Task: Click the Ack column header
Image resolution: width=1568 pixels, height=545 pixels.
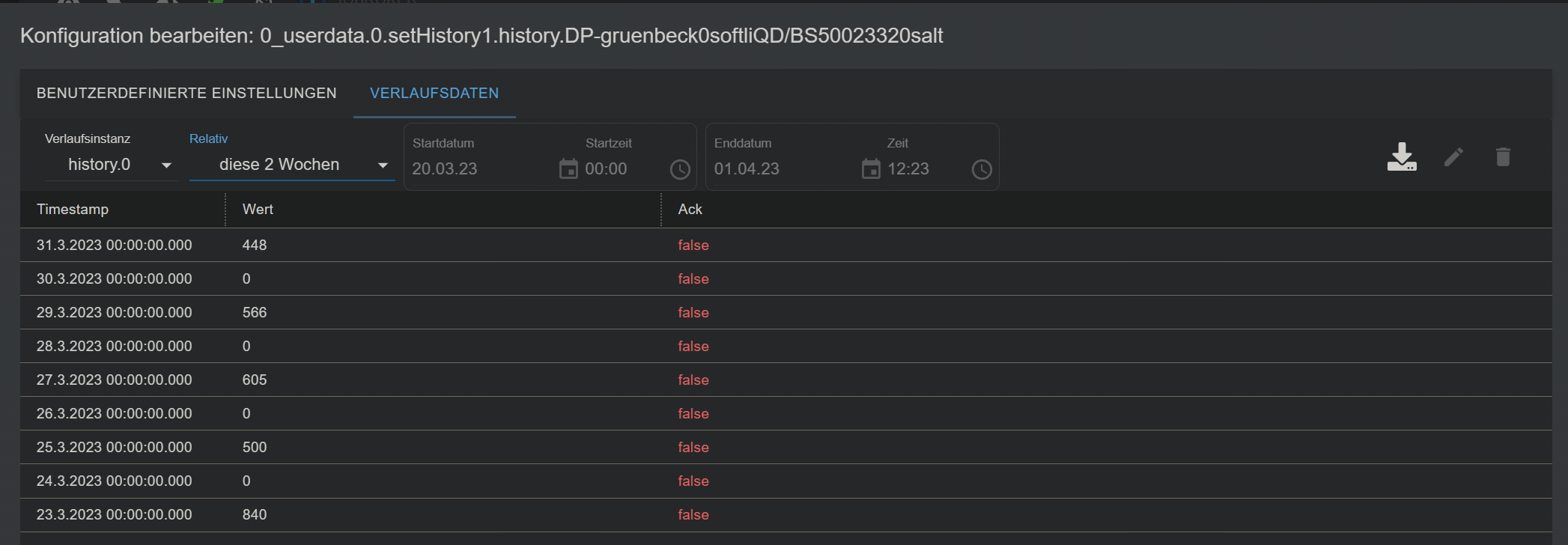Action: pyautogui.click(x=690, y=210)
